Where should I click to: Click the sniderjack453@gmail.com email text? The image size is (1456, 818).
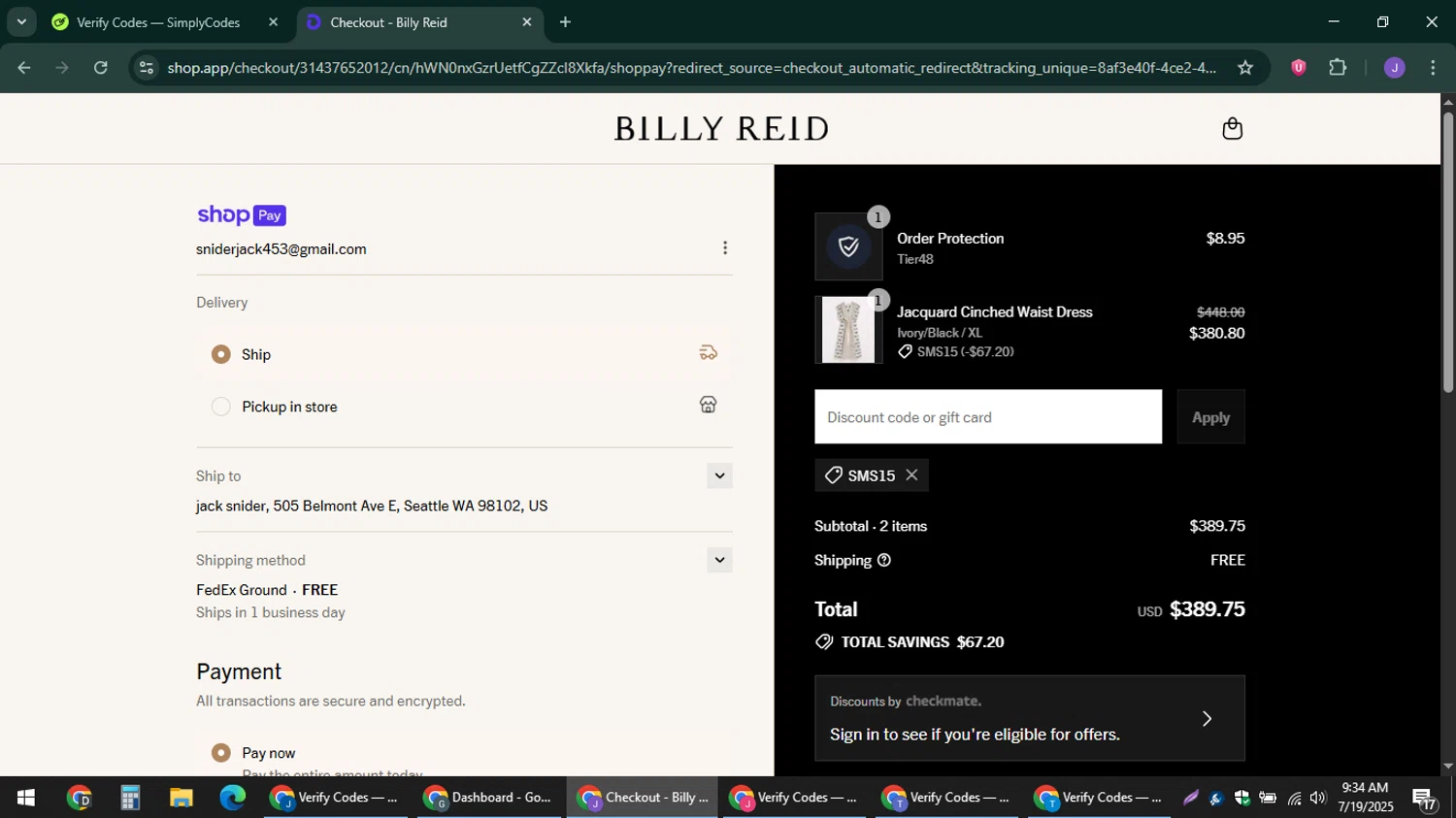coord(281,249)
